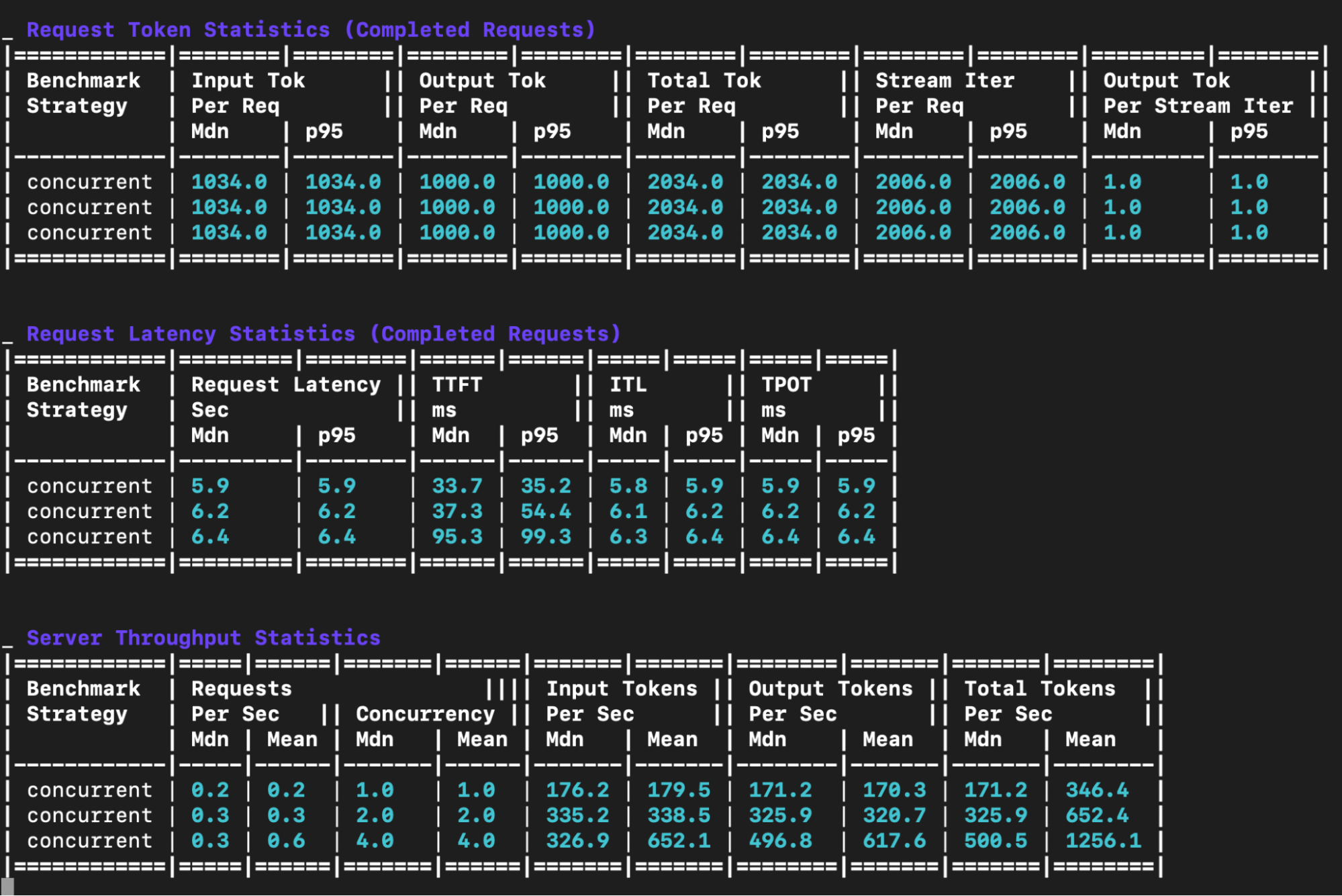Click the TPOT column header

click(786, 385)
